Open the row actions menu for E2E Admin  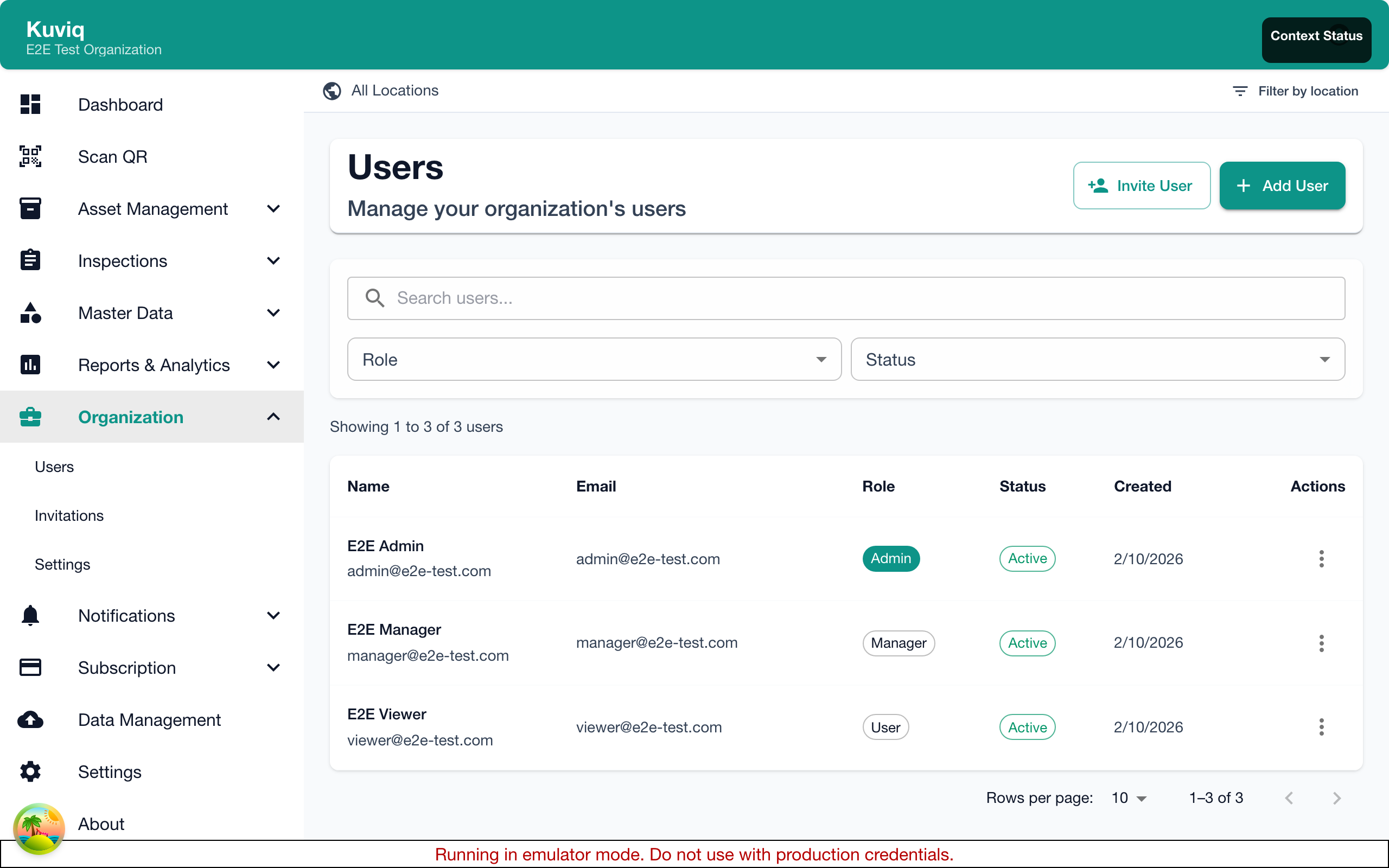(1321, 559)
